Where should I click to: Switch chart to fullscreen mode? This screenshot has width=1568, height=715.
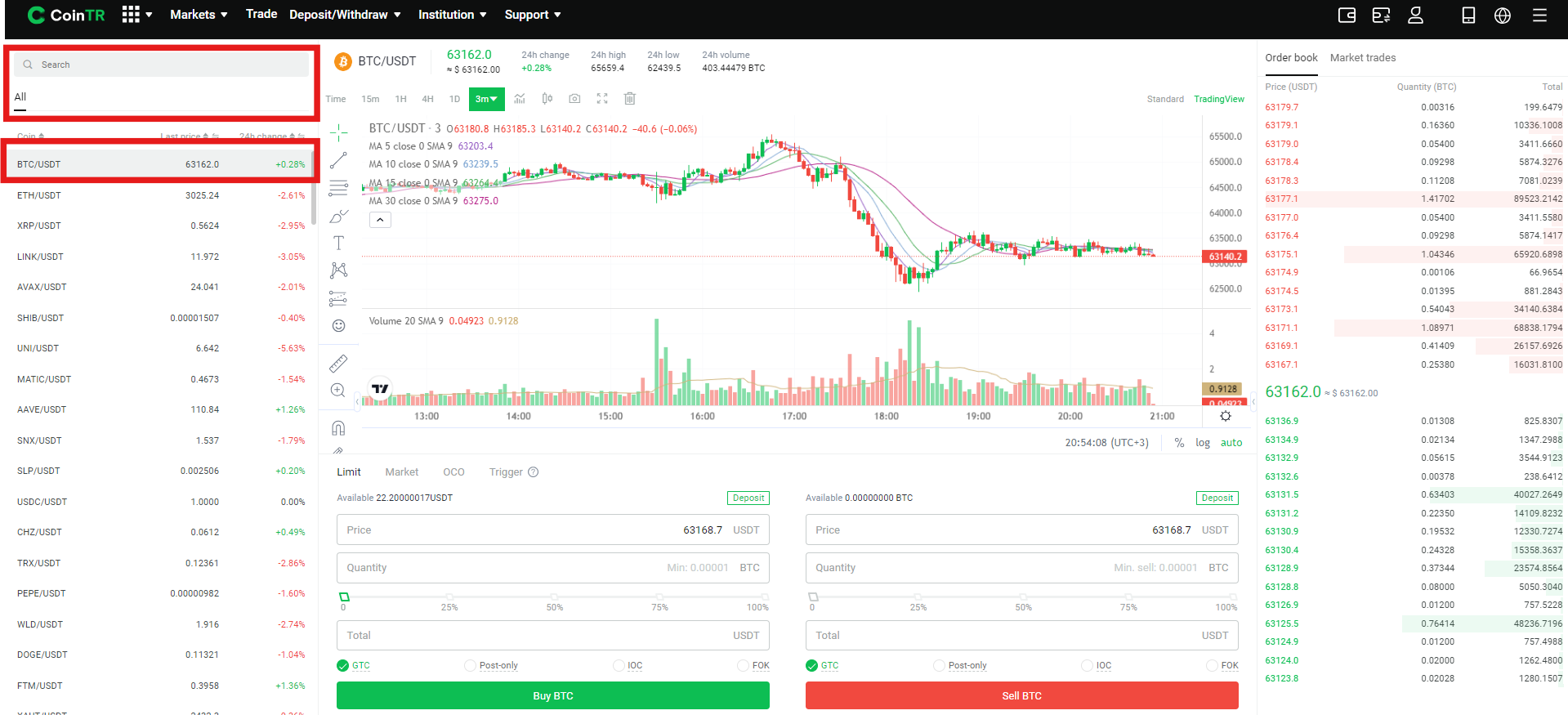tap(602, 99)
